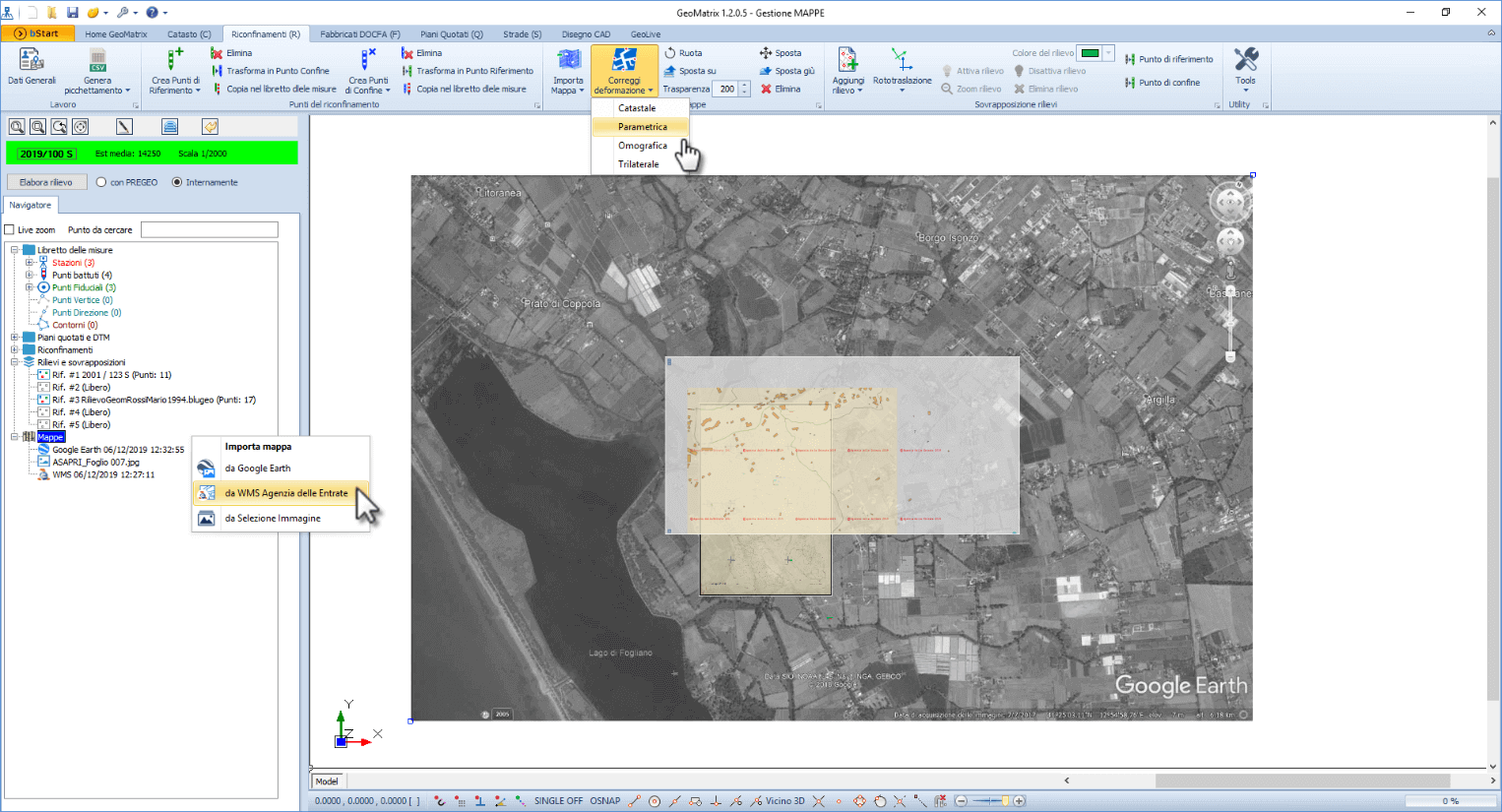Click Punto di riferimento in Sovrapposizione rilievi

point(1169,59)
